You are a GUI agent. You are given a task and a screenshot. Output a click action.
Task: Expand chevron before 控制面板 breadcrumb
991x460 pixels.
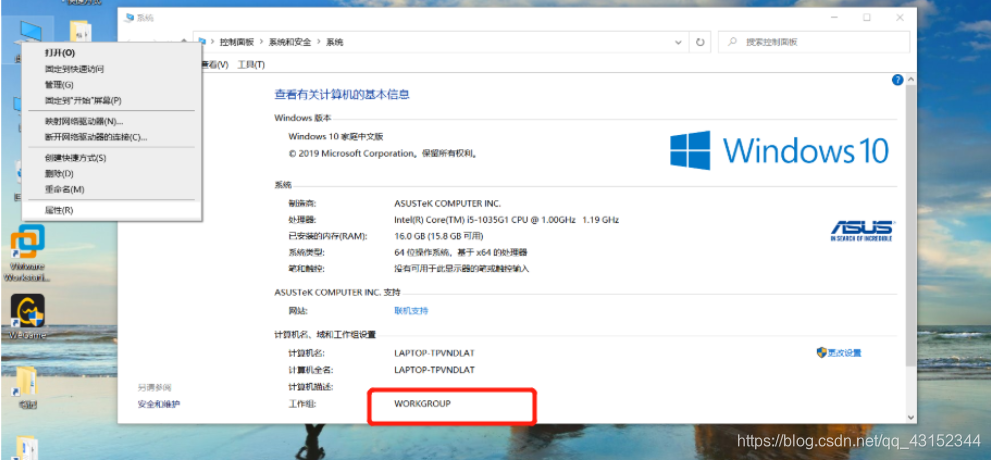pyautogui.click(x=213, y=42)
